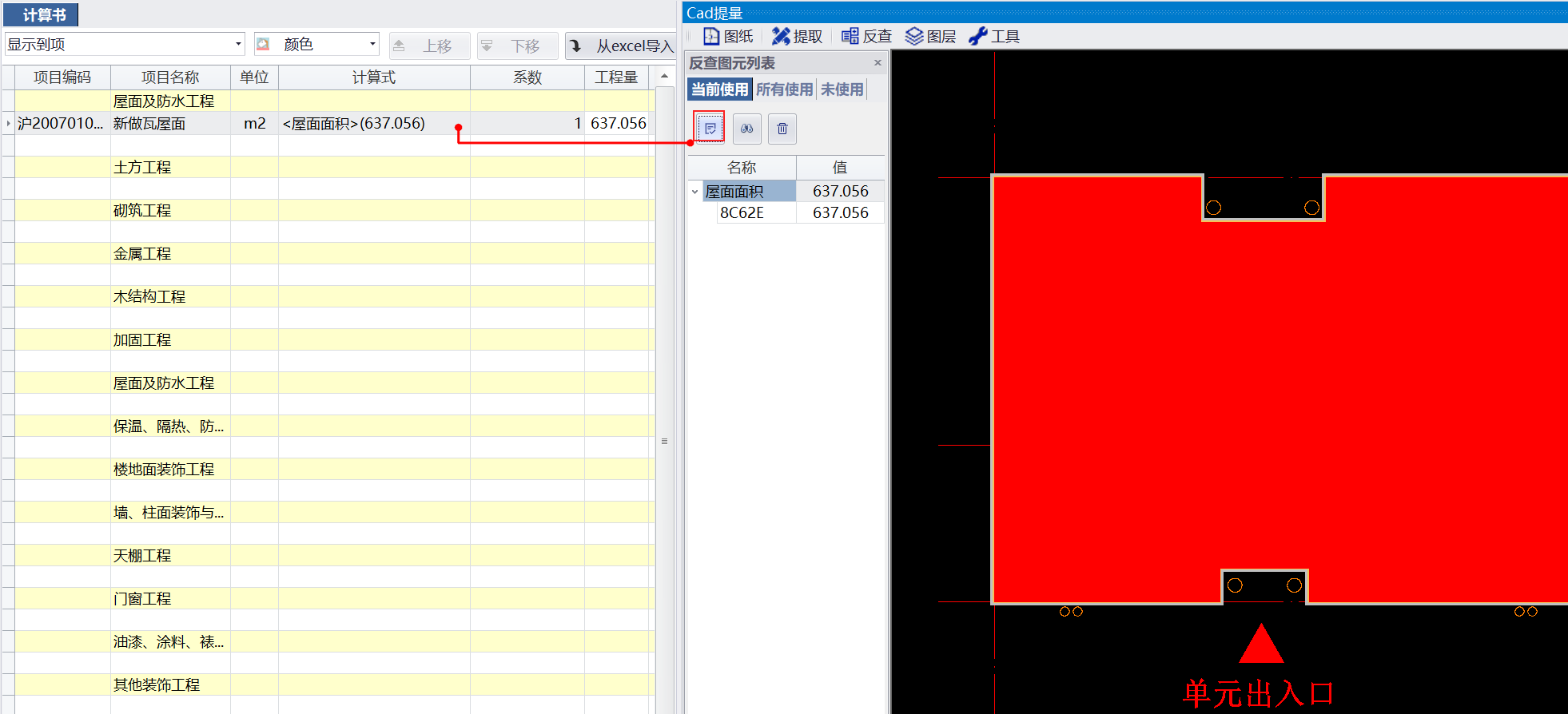Open the 图层 layers tool
This screenshot has height=714, width=1568.
pos(930,37)
